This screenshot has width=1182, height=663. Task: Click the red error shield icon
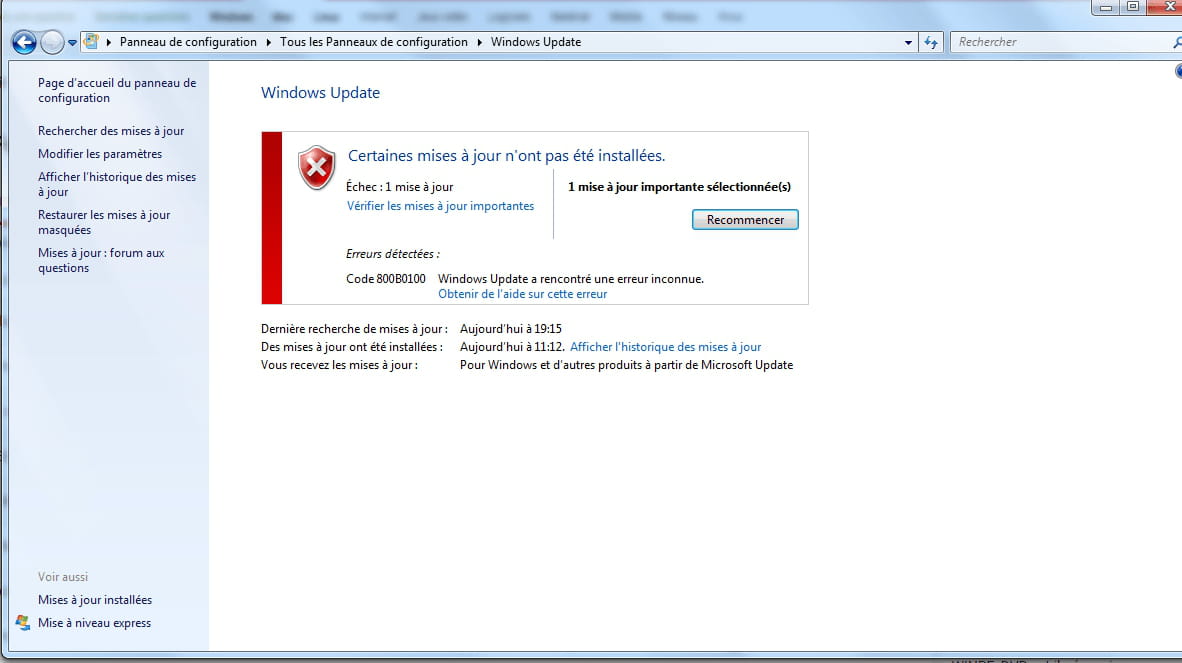pyautogui.click(x=317, y=167)
